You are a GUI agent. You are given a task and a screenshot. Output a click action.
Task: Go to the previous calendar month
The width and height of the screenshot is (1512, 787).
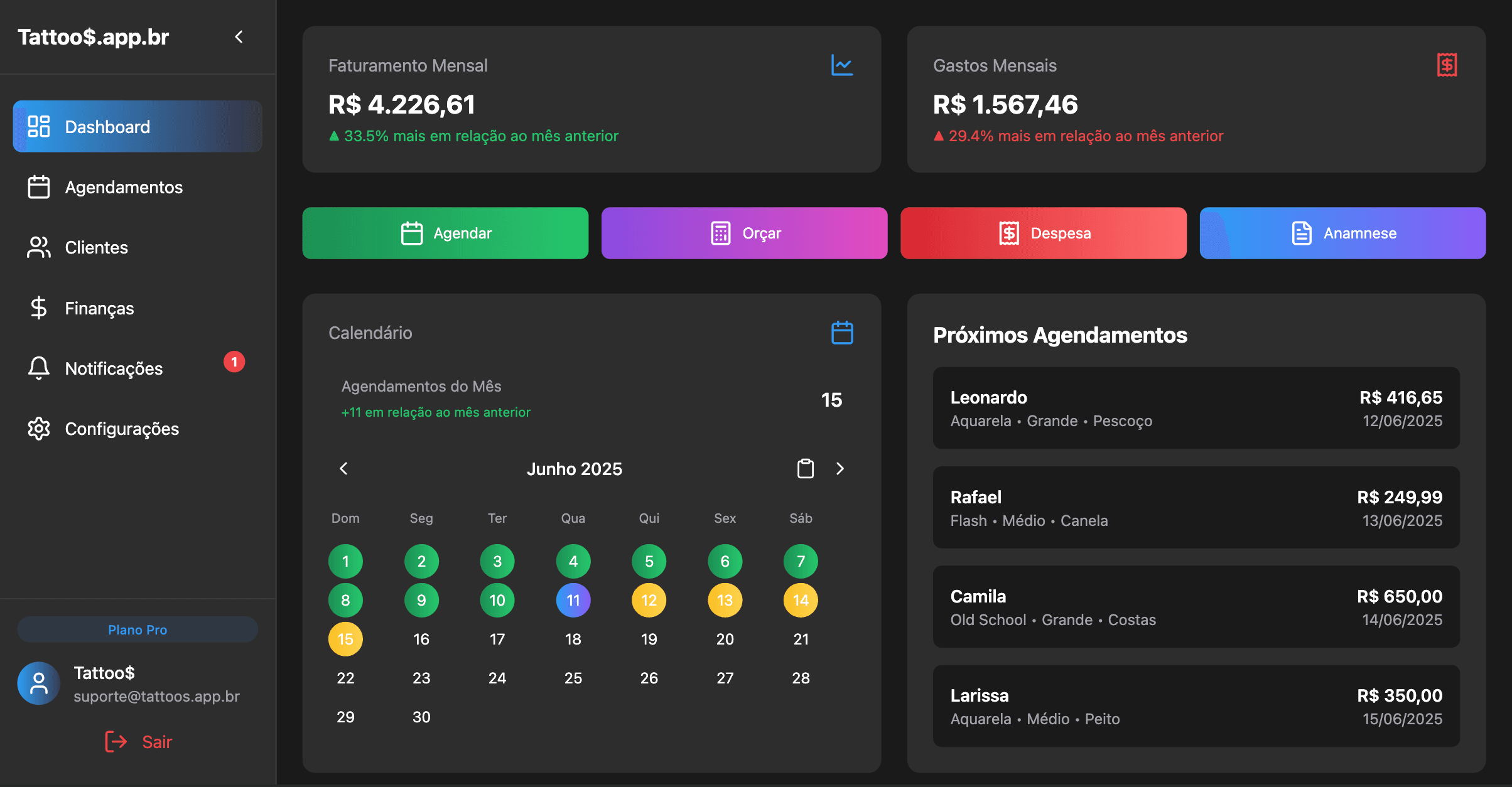point(343,469)
